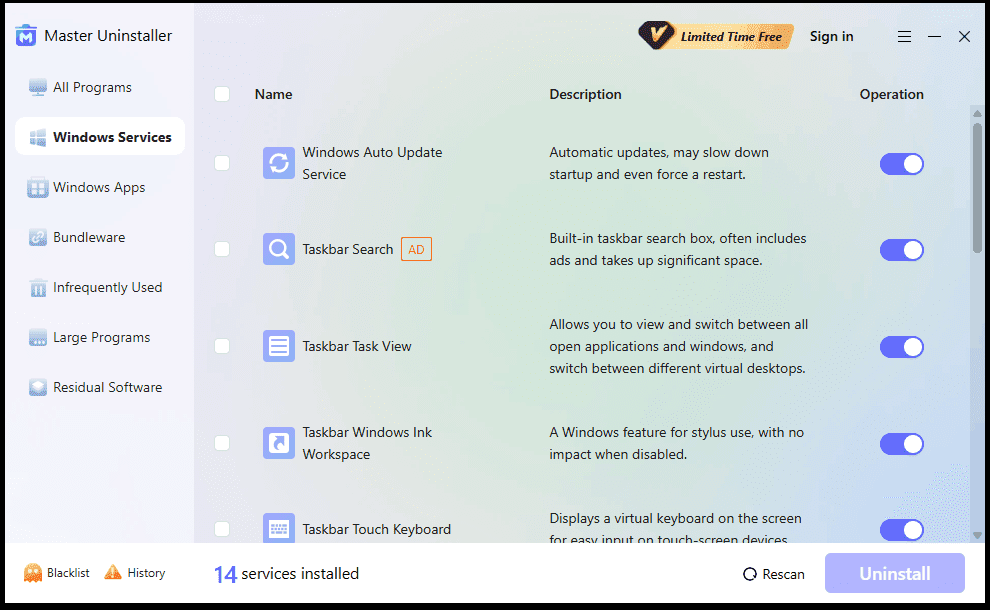
Task: Check the Taskbar Windows Ink Workspace checkbox
Action: tap(222, 443)
